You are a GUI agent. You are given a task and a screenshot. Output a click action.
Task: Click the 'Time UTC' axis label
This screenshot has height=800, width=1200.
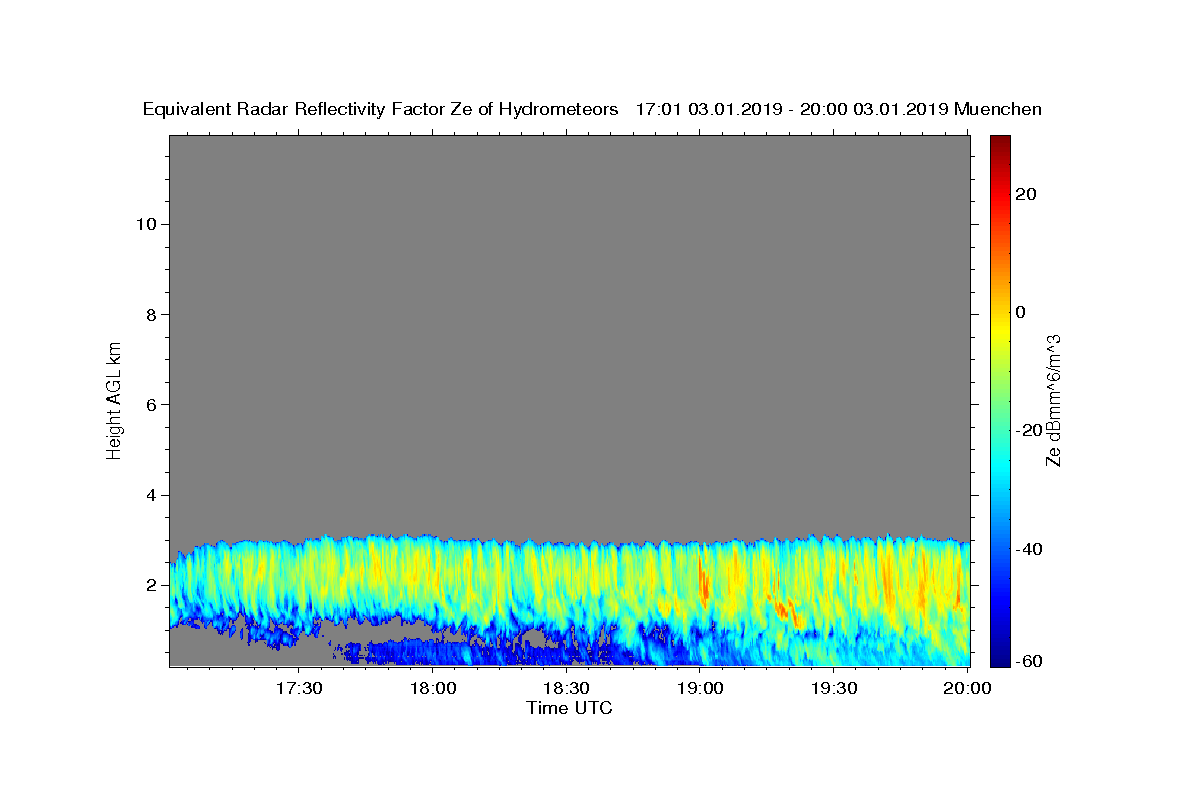[569, 708]
